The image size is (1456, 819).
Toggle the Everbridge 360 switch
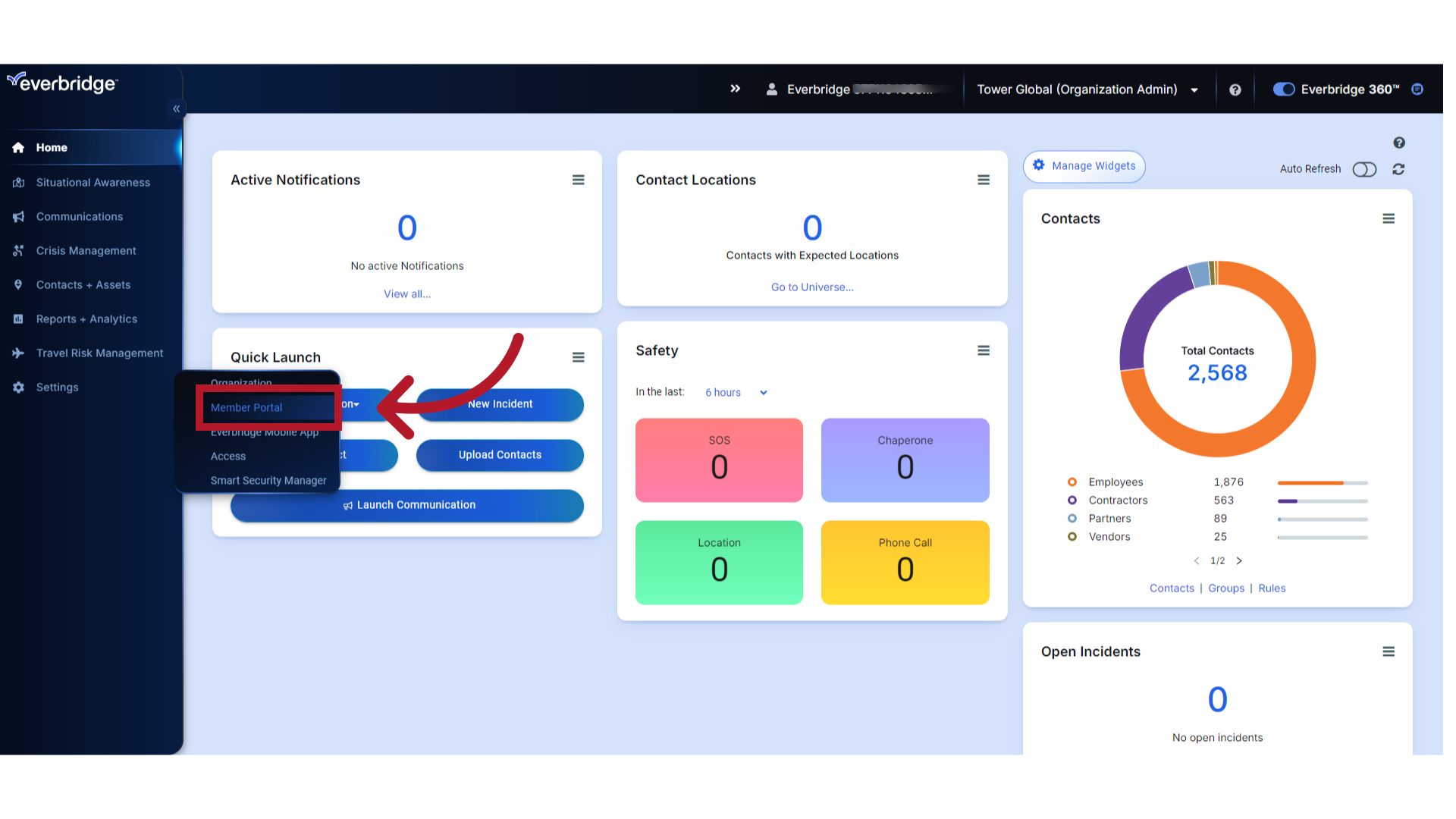(x=1282, y=89)
